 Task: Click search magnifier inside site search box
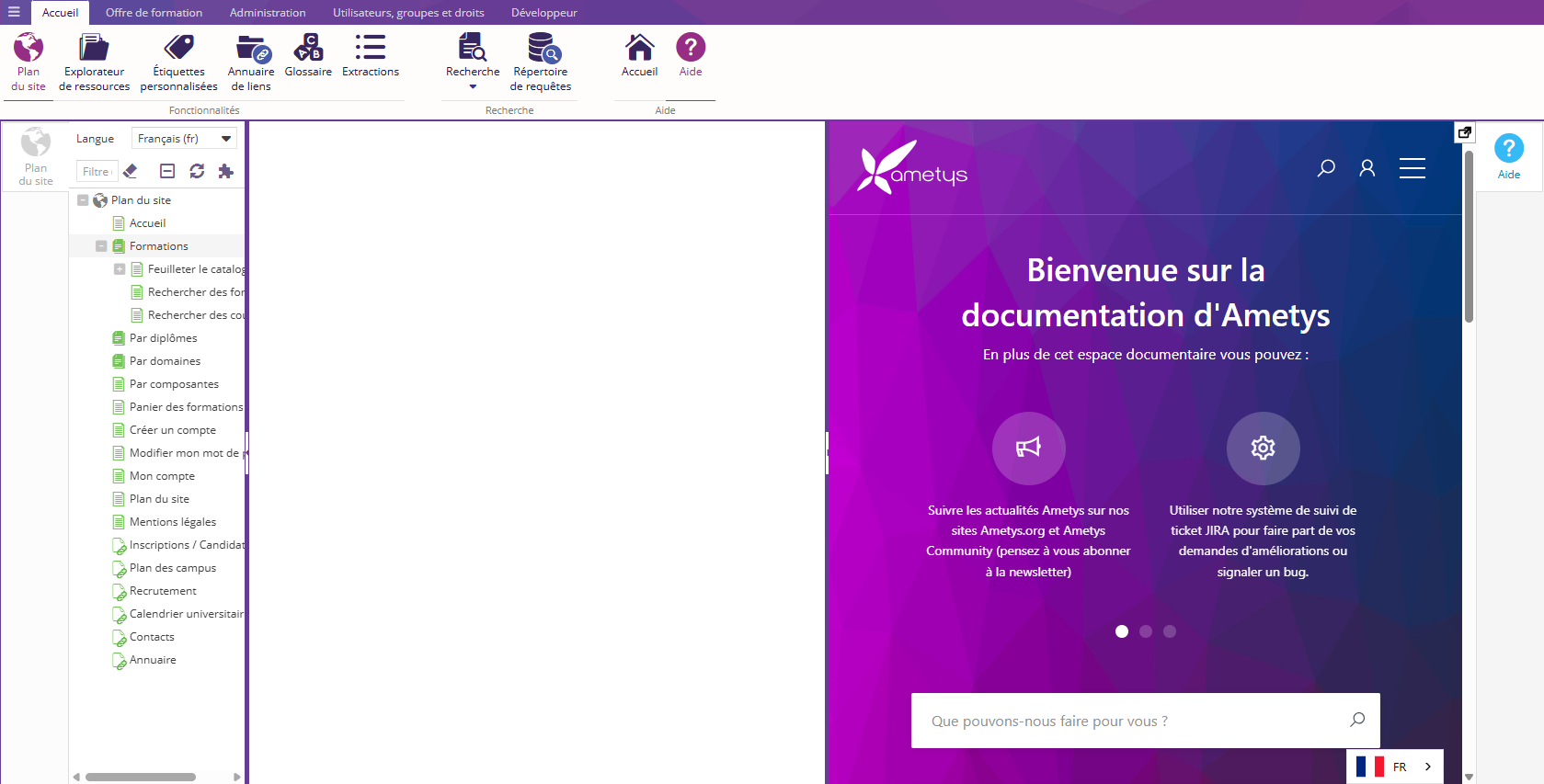tap(1357, 720)
